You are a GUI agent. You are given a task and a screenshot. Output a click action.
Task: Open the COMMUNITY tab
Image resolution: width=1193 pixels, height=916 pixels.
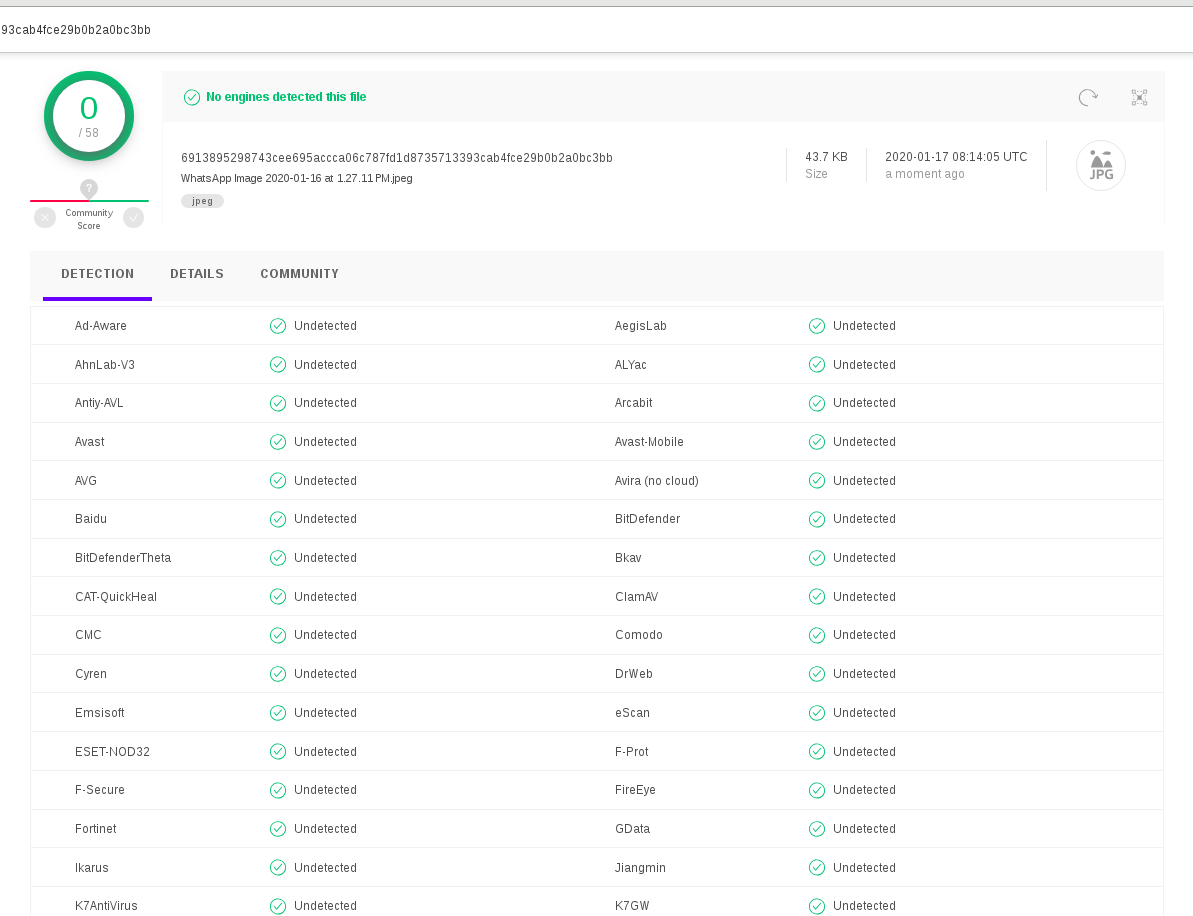point(300,274)
